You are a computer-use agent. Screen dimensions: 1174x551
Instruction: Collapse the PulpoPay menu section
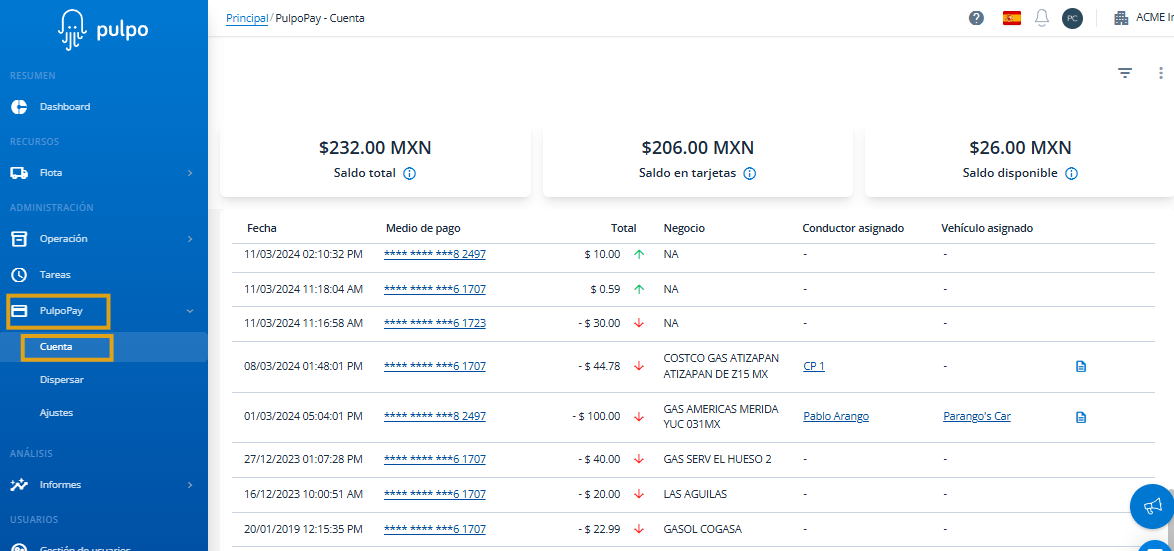click(190, 311)
